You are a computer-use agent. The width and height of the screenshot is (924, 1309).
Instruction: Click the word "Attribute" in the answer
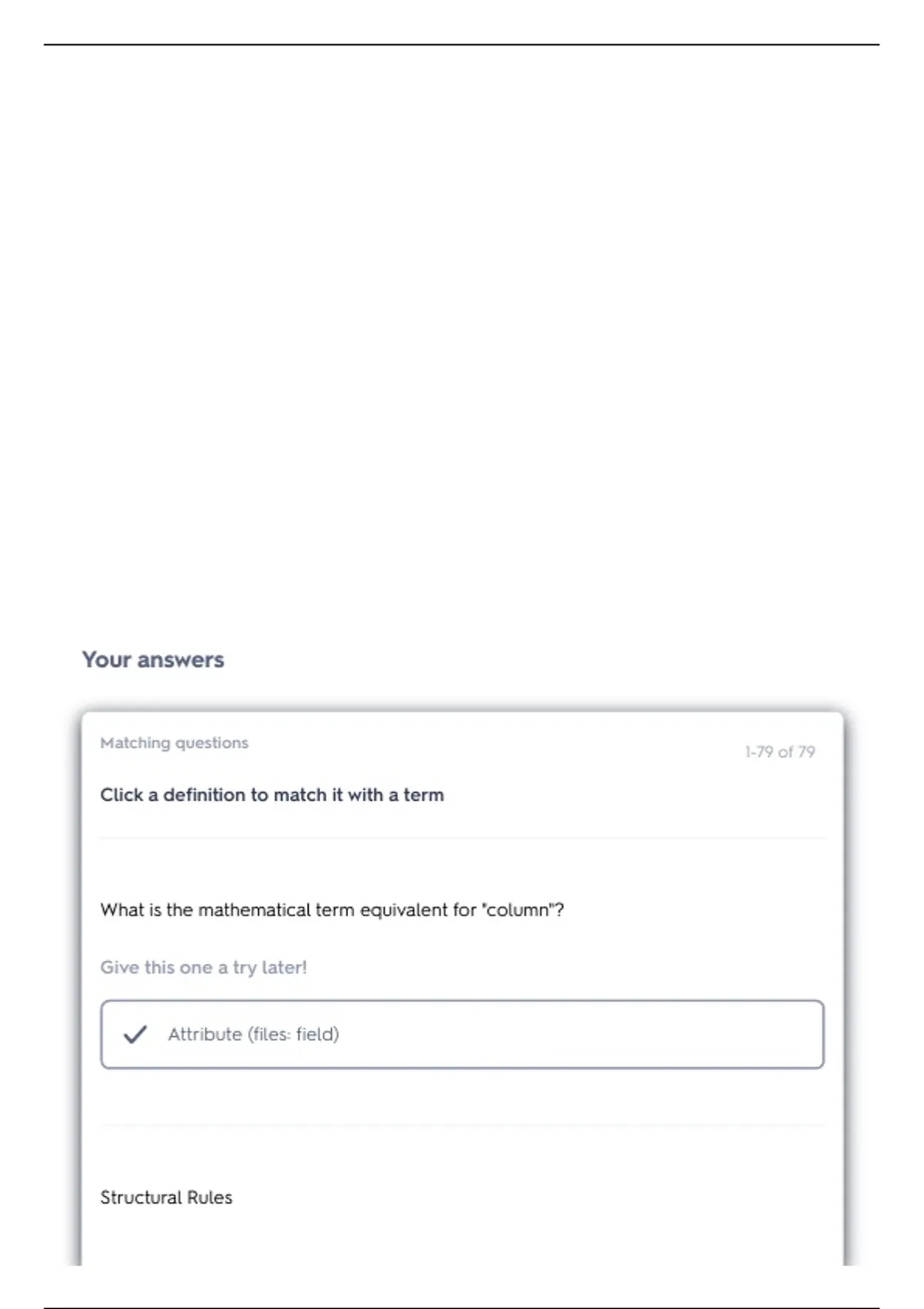[205, 1034]
